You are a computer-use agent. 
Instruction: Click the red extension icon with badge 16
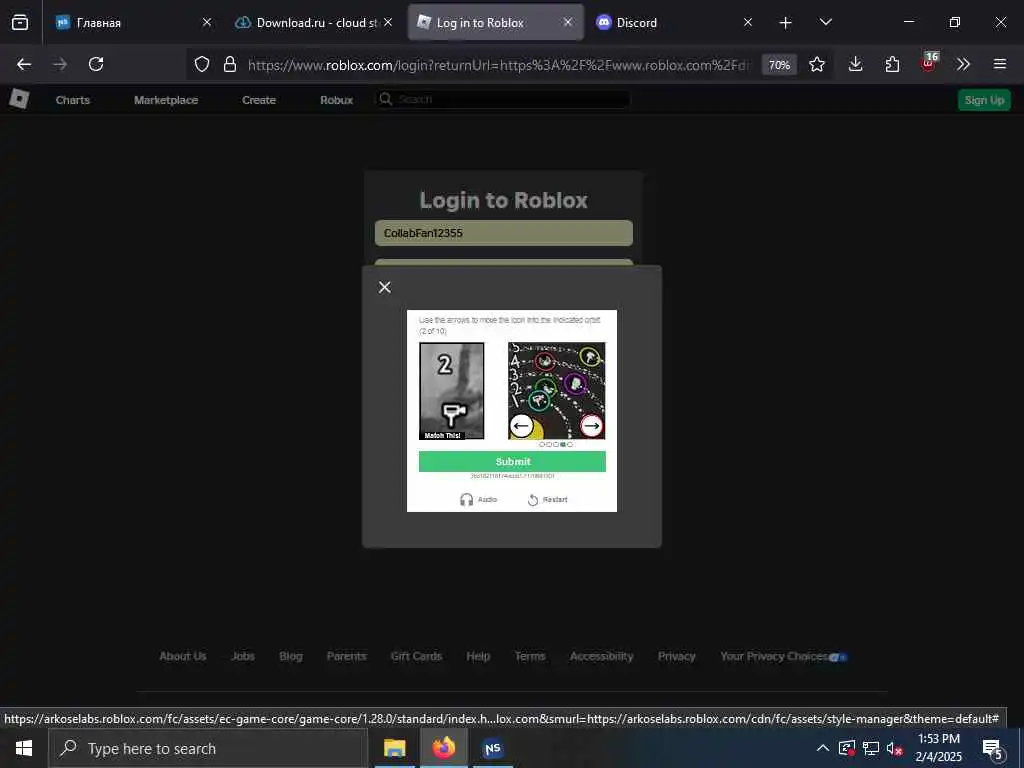click(x=929, y=63)
